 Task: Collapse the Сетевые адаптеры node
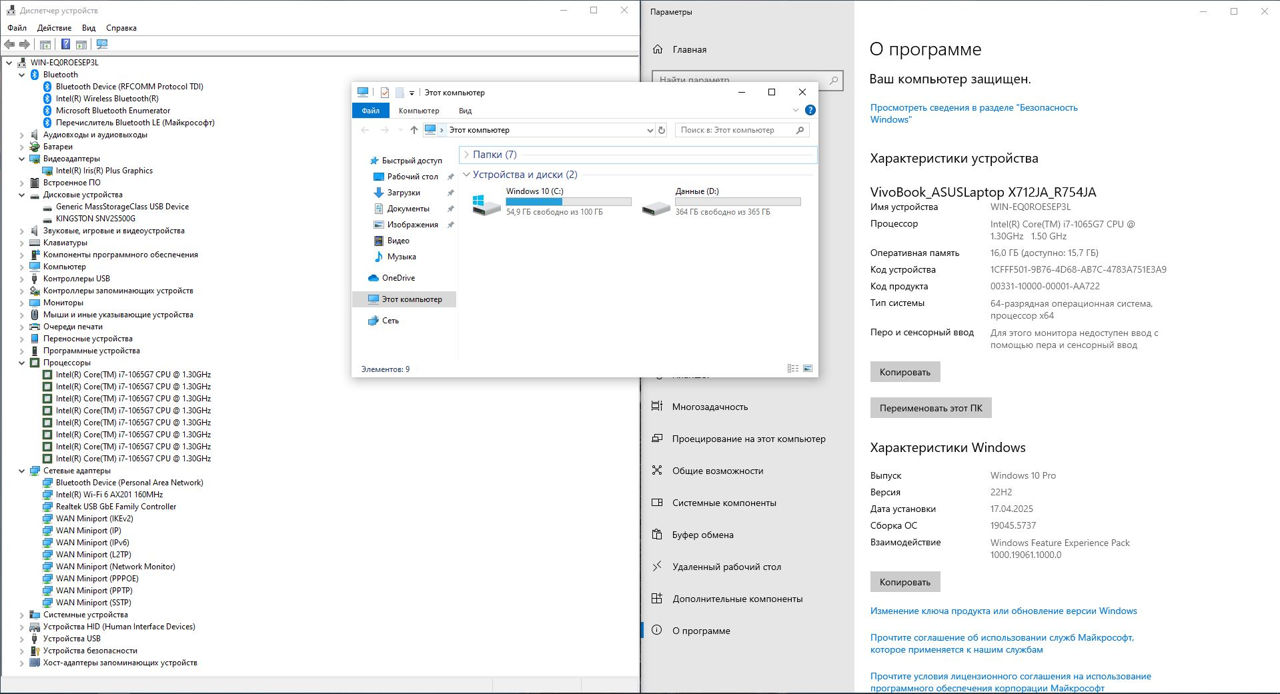(x=22, y=470)
